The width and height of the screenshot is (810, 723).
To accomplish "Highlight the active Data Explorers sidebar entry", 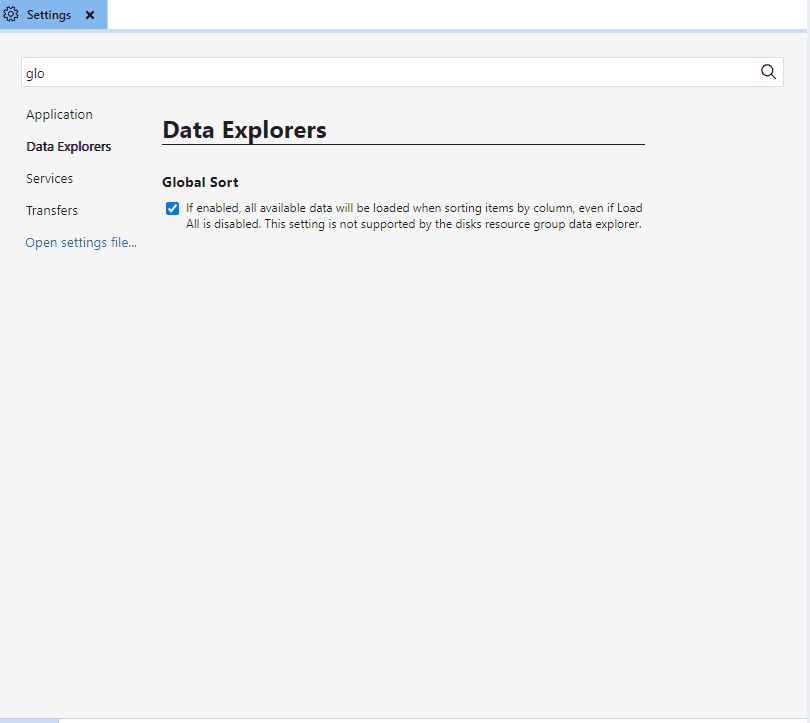I will point(68,146).
